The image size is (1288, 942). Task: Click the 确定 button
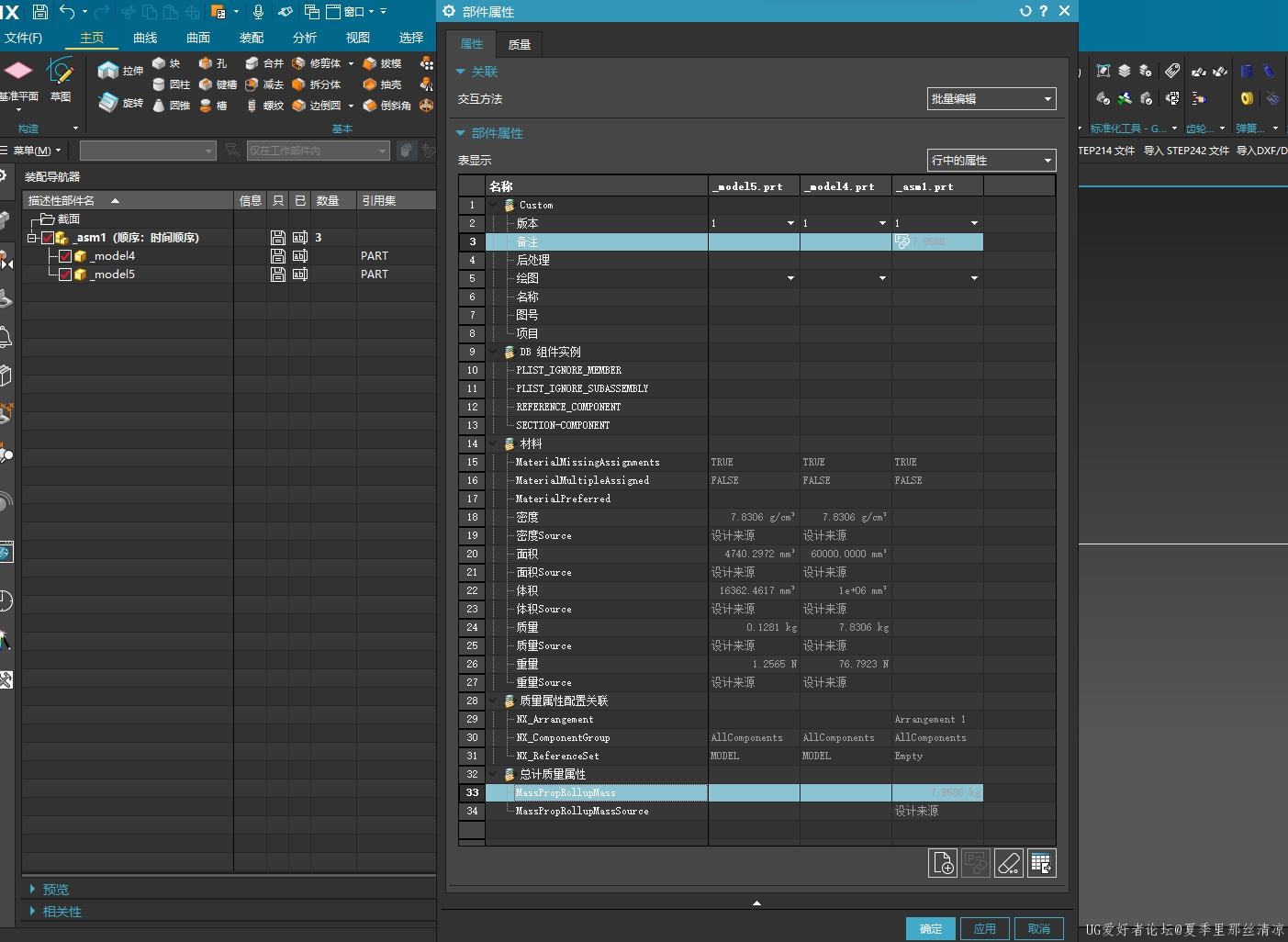pyautogui.click(x=931, y=928)
